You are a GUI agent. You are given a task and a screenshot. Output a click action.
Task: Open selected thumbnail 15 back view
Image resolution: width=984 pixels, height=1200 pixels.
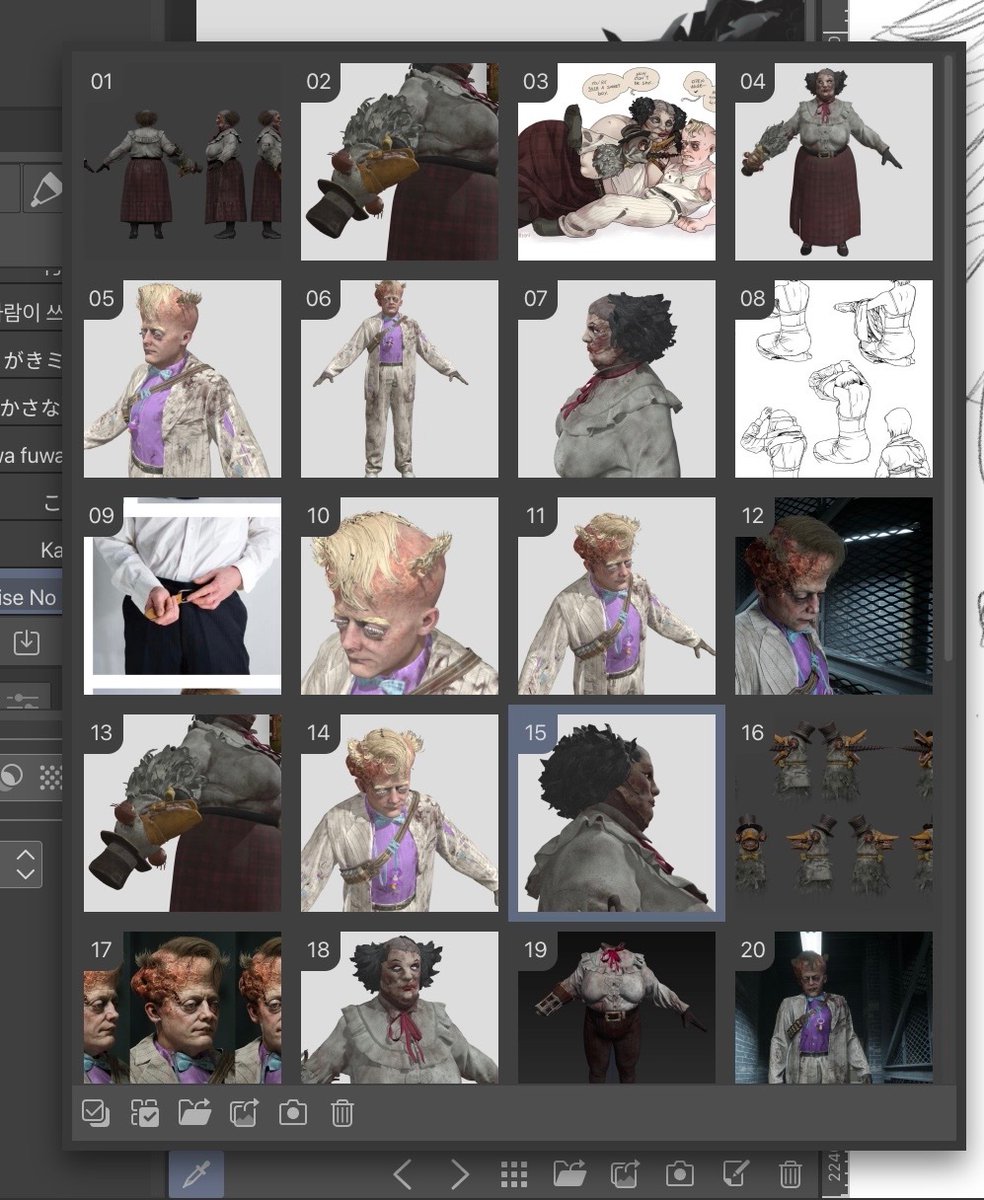(616, 813)
